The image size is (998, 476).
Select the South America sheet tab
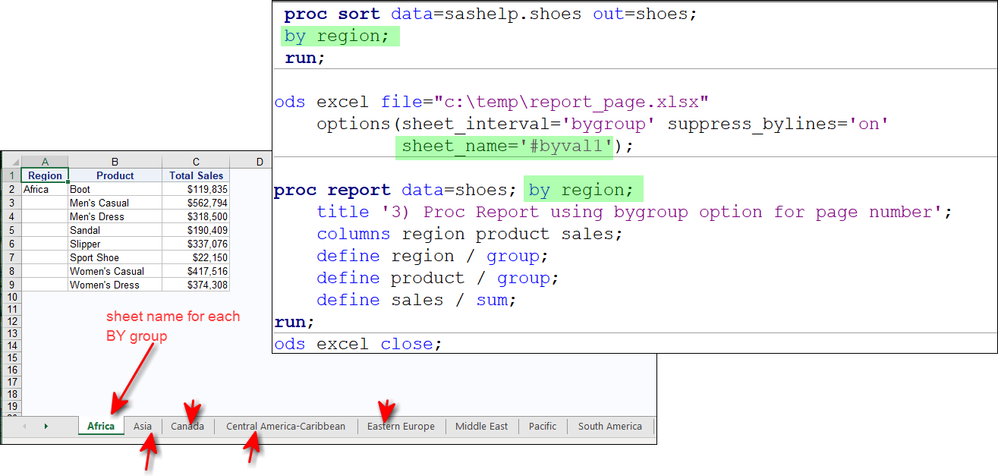coord(610,426)
